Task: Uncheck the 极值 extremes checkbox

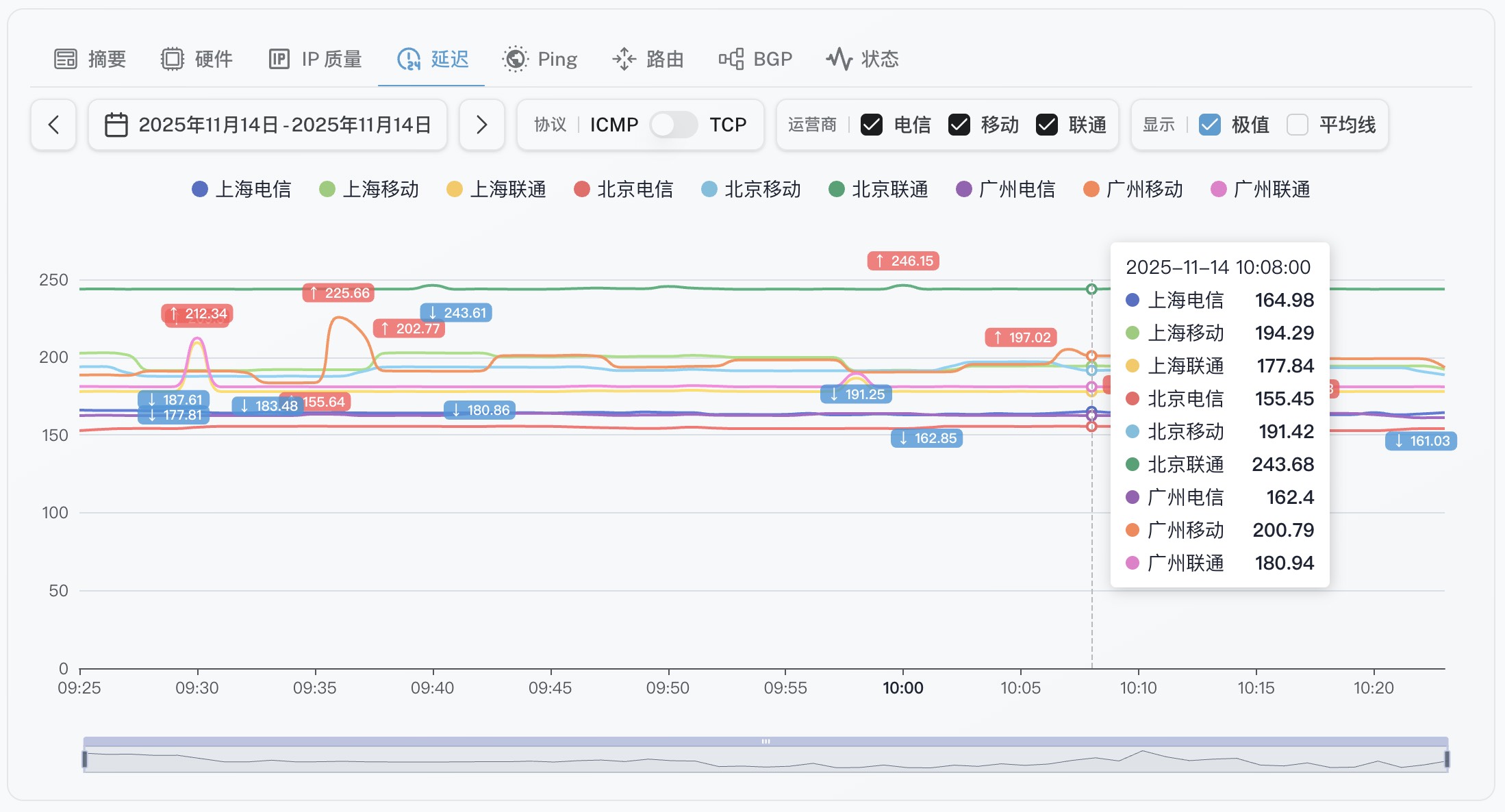Action: (1210, 125)
